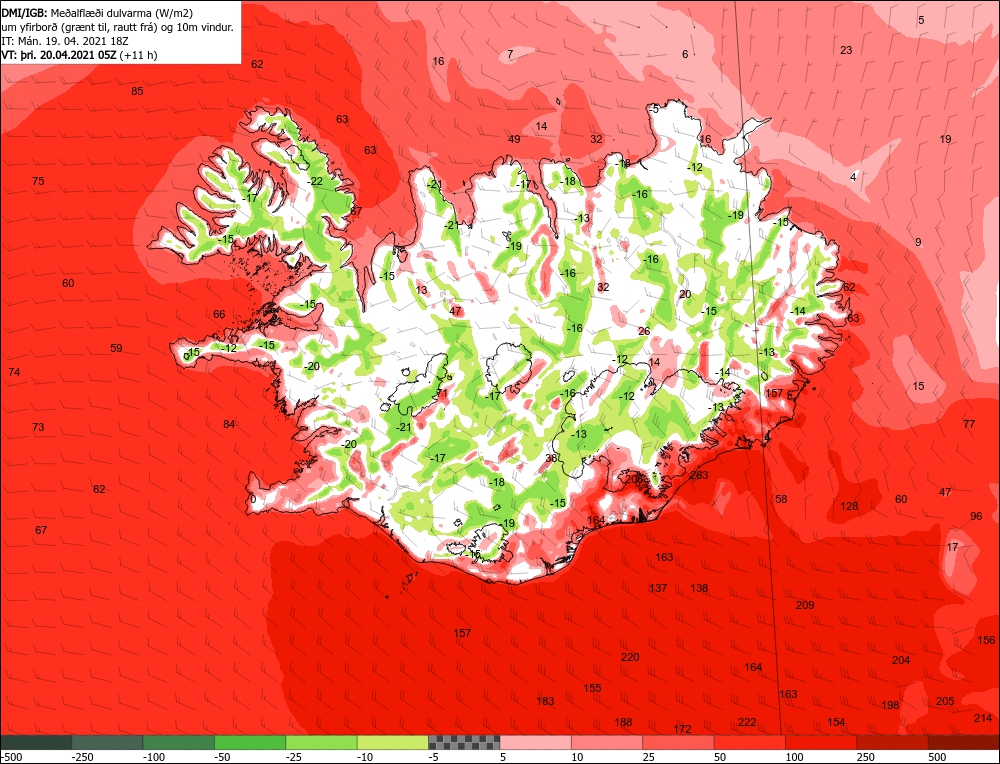Image resolution: width=1000 pixels, height=764 pixels.
Task: Click the map value '183' over the southern ocean
Action: (x=545, y=701)
